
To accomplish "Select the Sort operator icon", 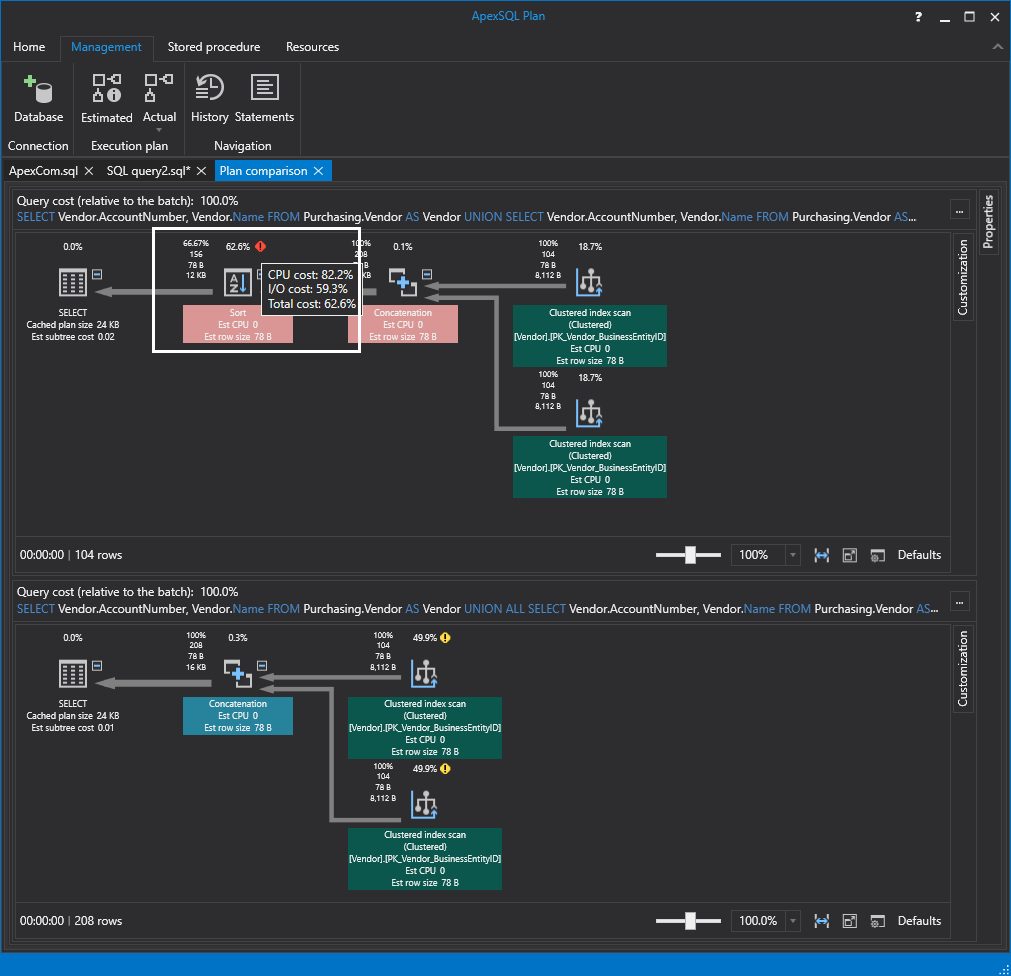I will [237, 283].
